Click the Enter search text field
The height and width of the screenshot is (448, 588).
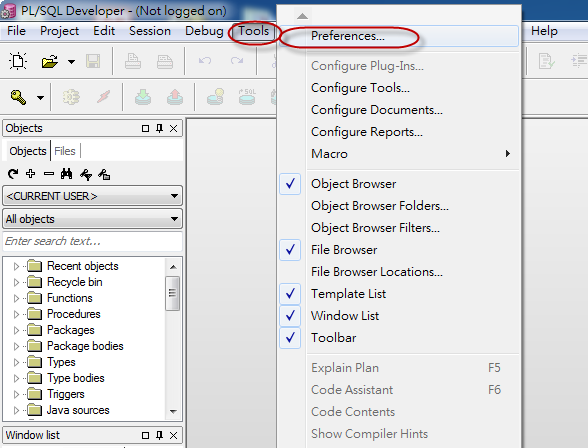(x=92, y=241)
